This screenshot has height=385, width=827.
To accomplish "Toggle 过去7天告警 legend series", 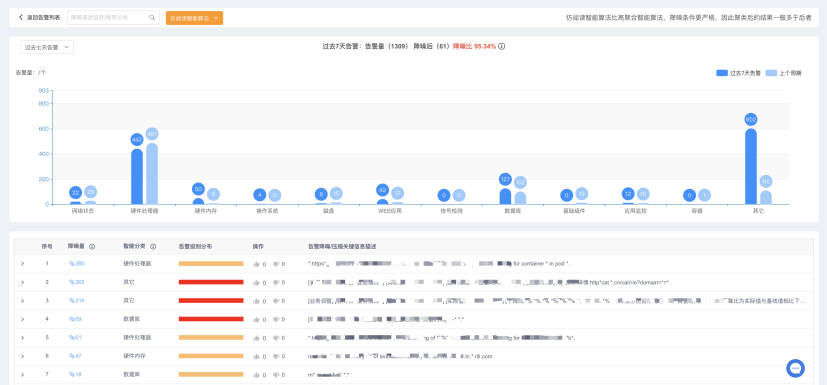I will pos(738,73).
